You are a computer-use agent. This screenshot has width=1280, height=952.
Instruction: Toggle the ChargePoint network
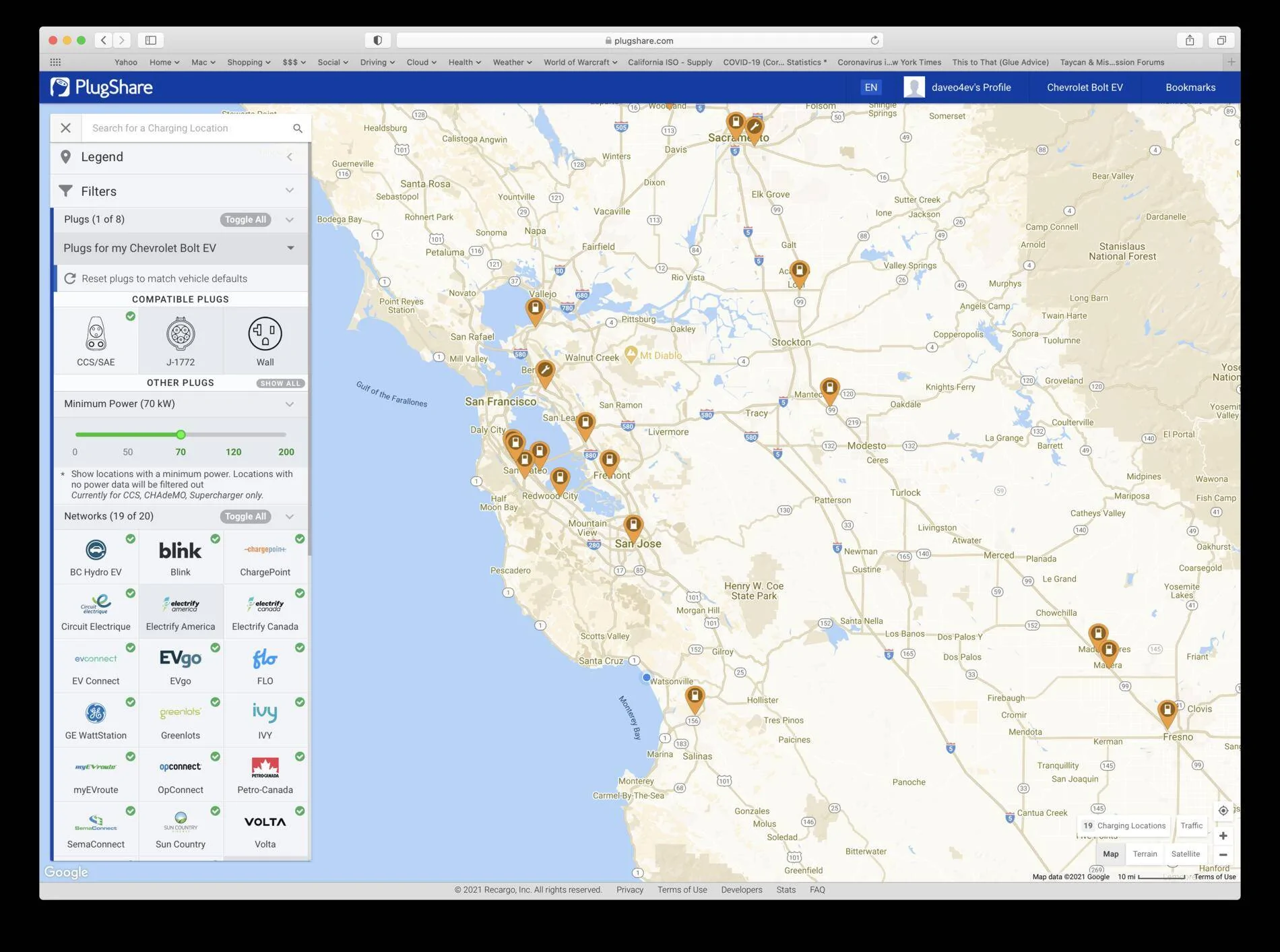tap(265, 557)
